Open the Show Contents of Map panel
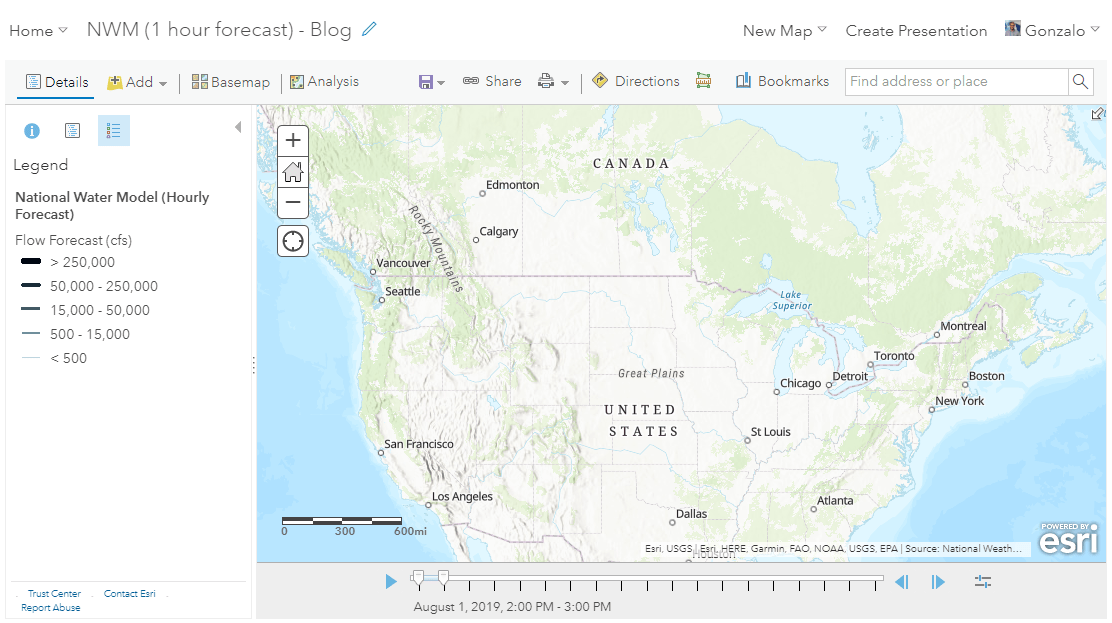The width and height of the screenshot is (1112, 623). [72, 130]
